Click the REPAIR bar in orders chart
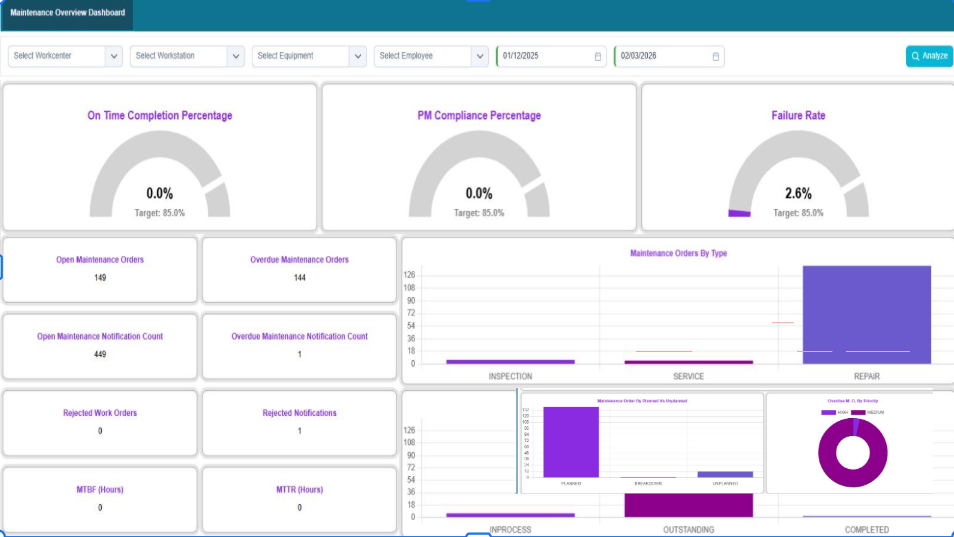The width and height of the screenshot is (954, 537). coord(866,314)
